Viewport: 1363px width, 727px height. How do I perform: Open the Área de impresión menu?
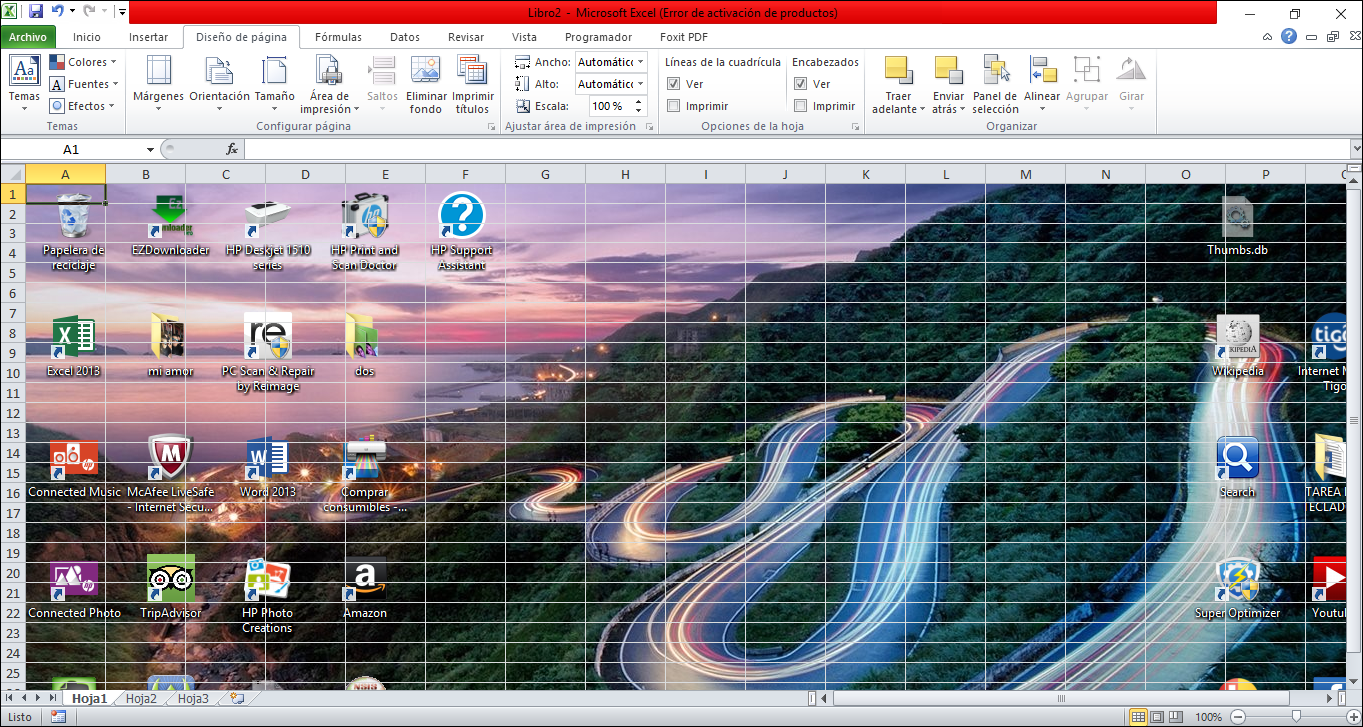(x=329, y=84)
